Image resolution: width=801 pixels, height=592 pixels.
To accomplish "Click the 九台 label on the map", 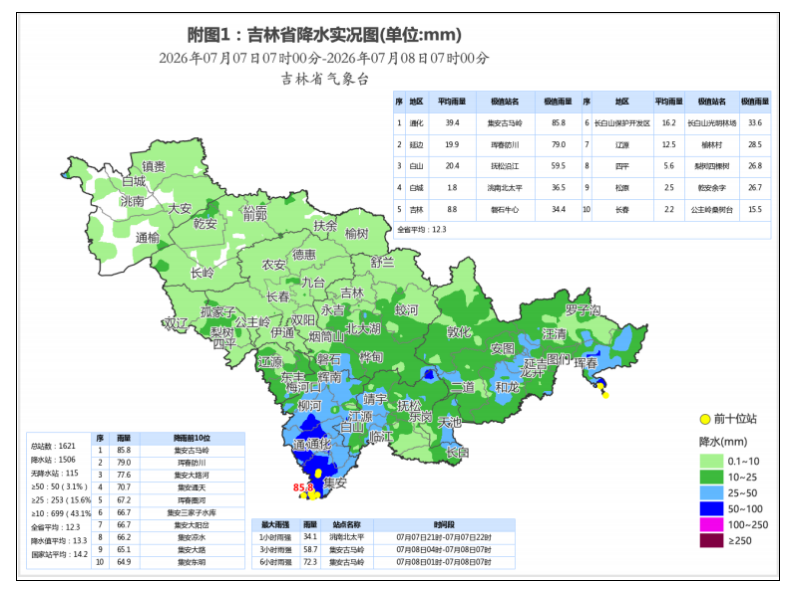I will [313, 282].
